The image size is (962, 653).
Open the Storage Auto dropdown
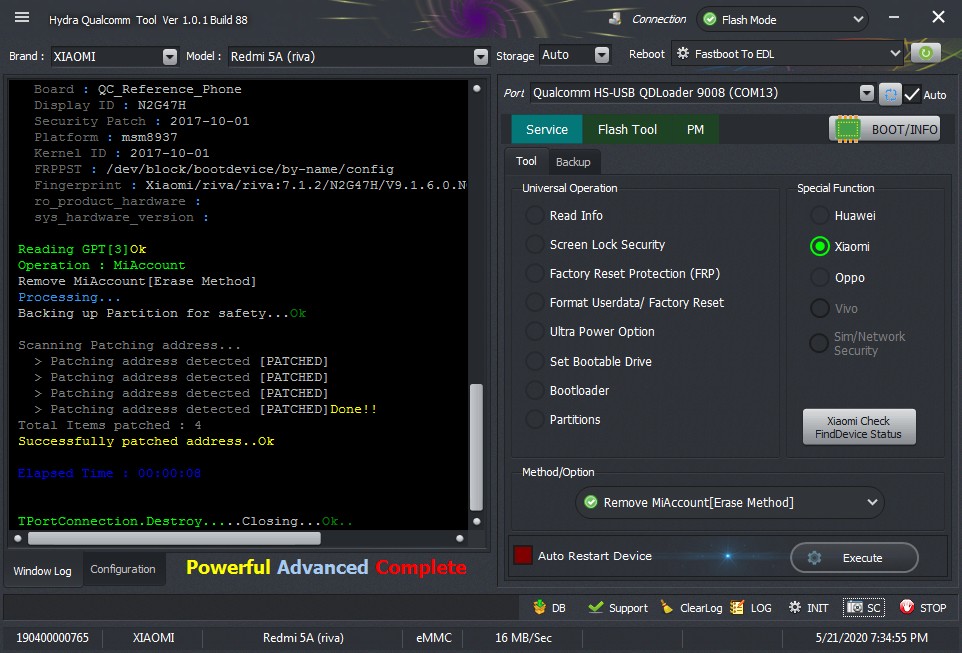click(602, 55)
